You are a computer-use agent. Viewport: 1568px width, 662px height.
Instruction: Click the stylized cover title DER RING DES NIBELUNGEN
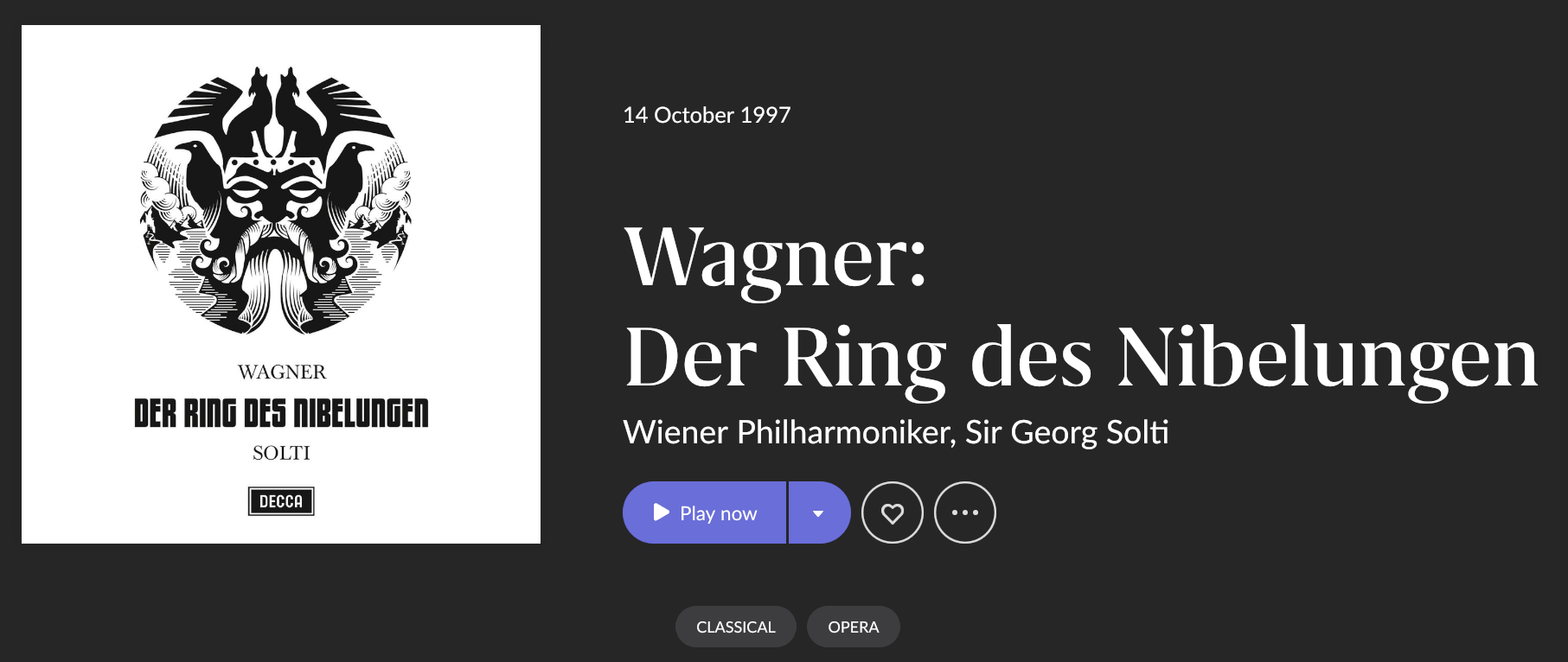281,414
